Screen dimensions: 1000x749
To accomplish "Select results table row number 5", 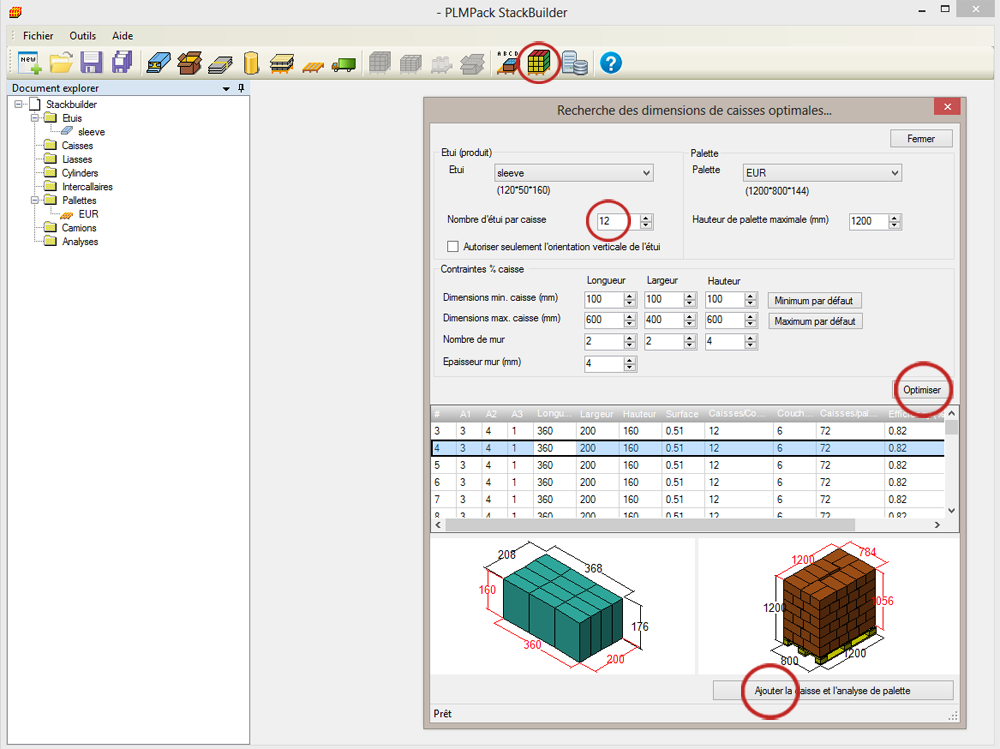I will tap(688, 465).
